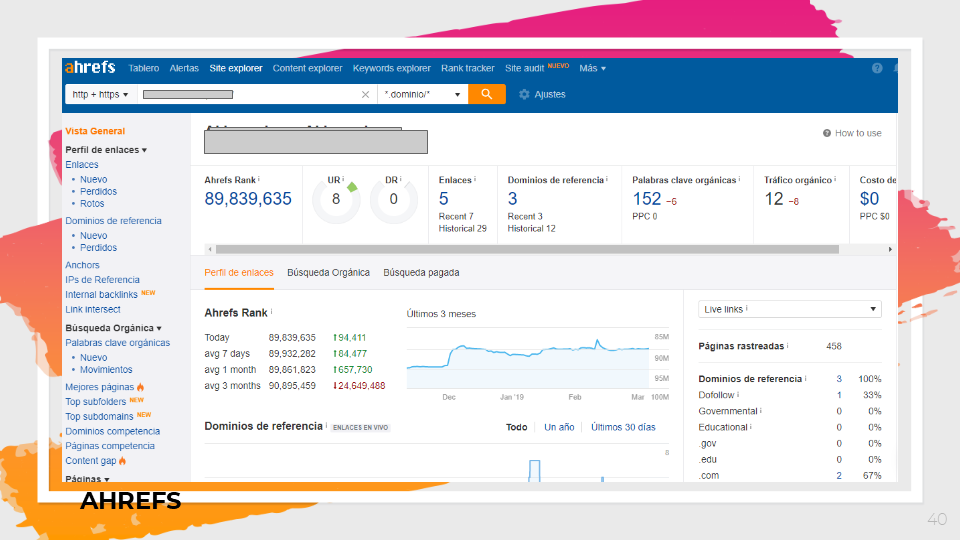Click Enlaces count 5
This screenshot has height=540, width=960.
(443, 199)
